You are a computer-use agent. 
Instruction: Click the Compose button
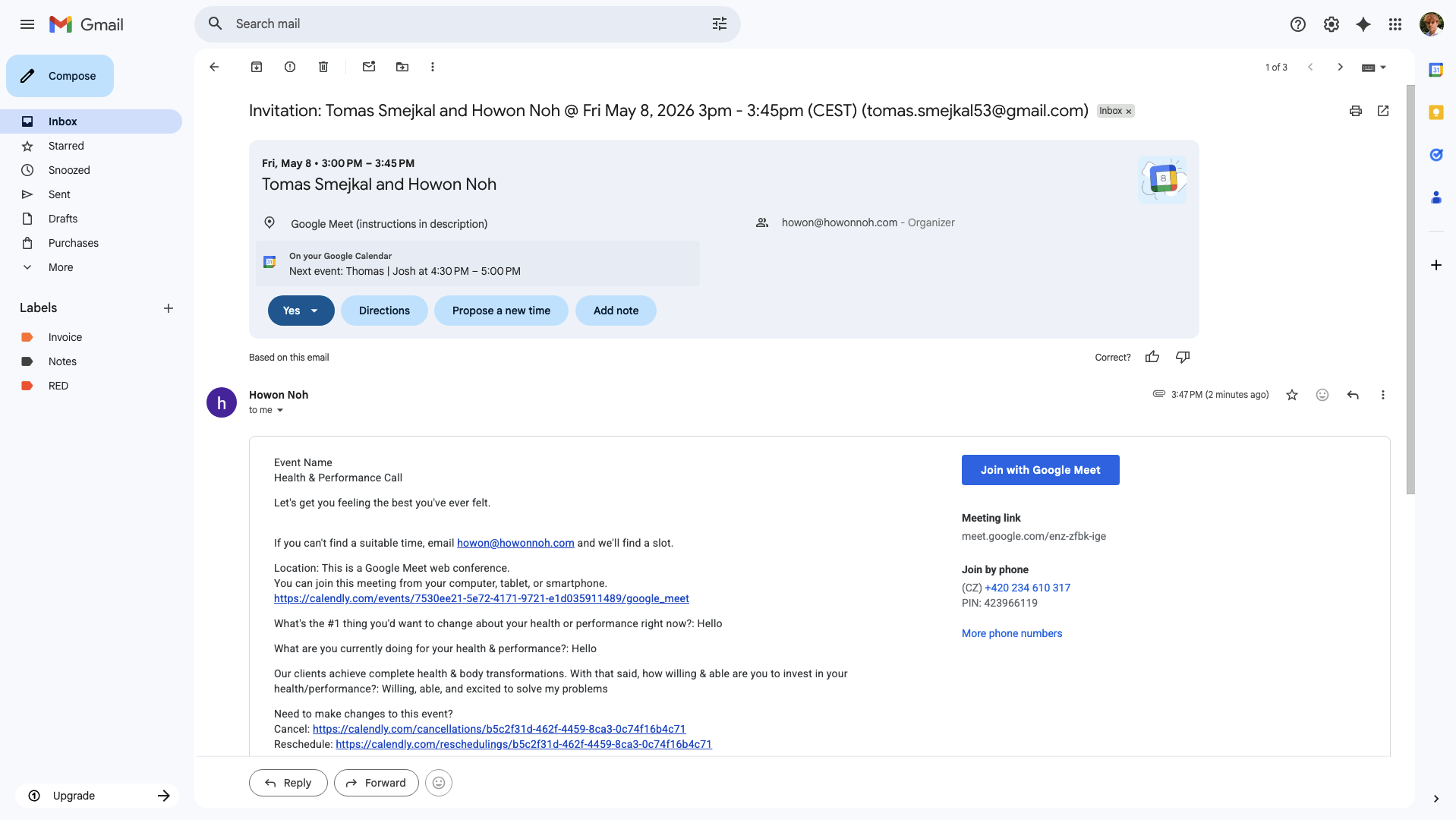pos(60,76)
